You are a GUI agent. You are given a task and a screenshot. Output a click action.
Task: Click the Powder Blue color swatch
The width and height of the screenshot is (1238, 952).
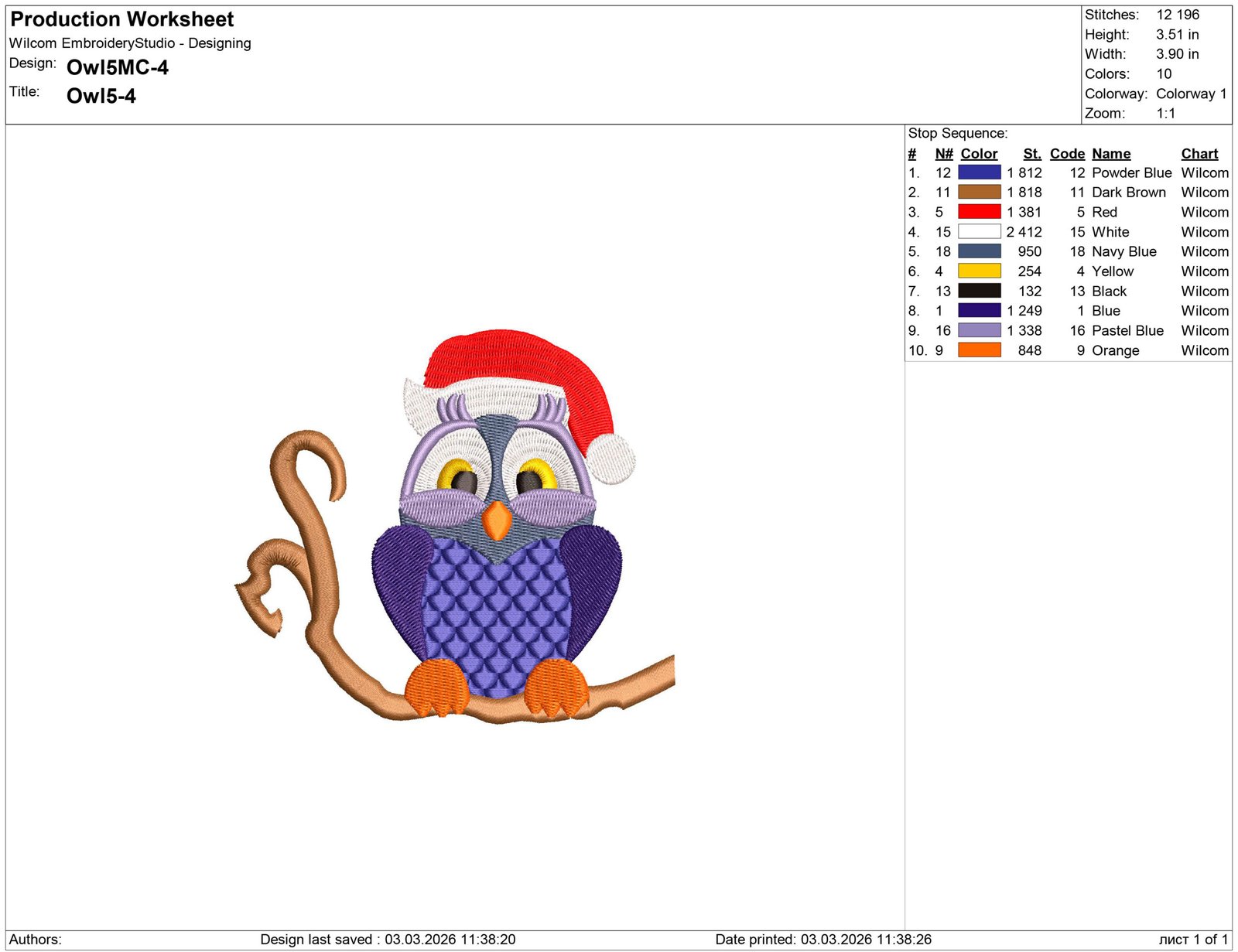point(979,172)
